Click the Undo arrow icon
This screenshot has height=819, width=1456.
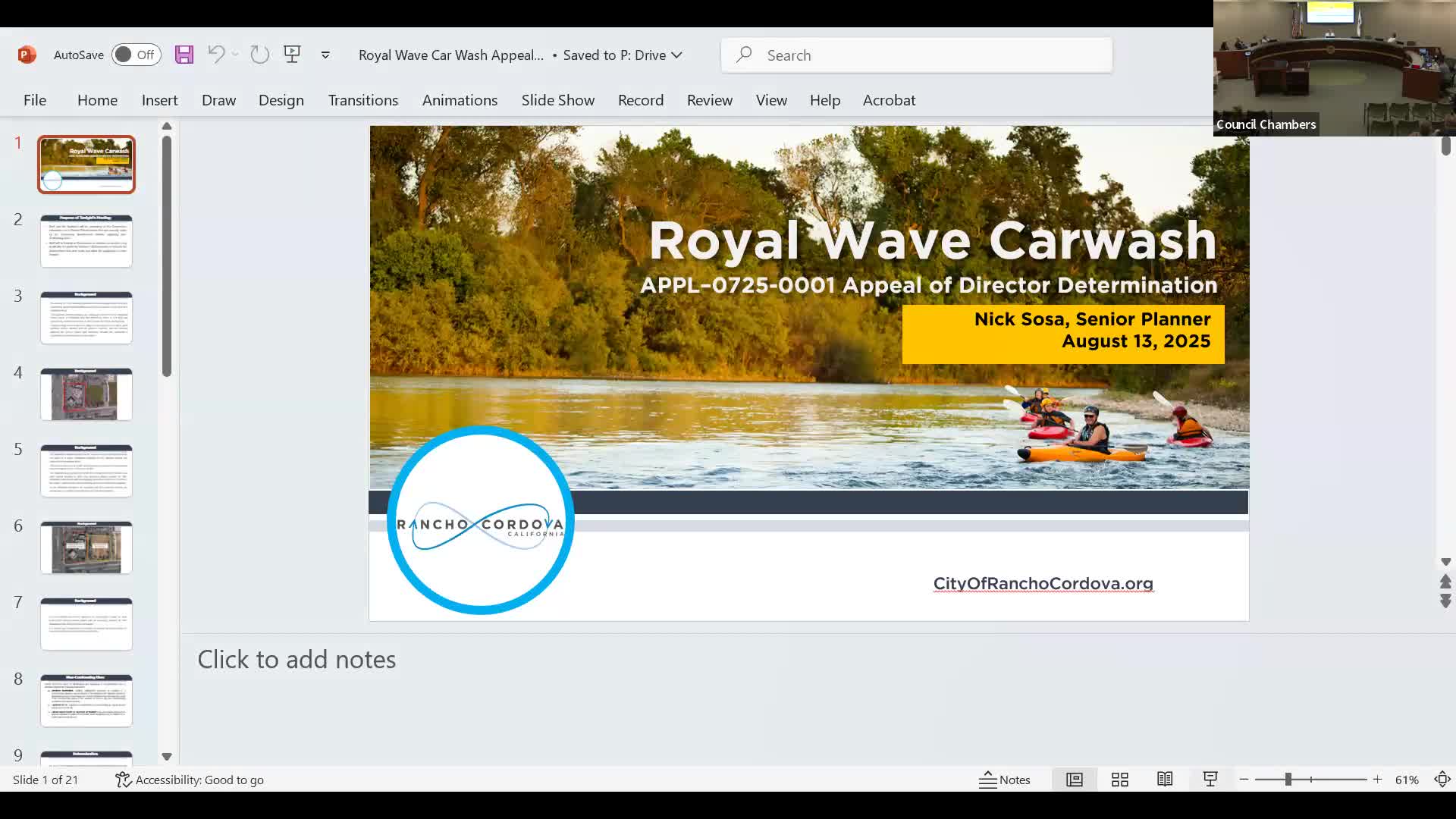click(x=216, y=55)
